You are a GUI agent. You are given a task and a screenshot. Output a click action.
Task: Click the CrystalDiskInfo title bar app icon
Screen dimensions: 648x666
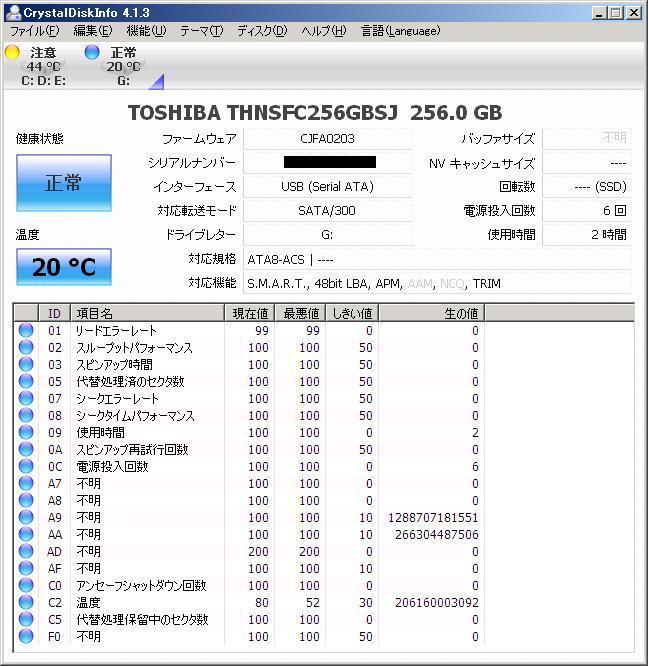pos(13,12)
